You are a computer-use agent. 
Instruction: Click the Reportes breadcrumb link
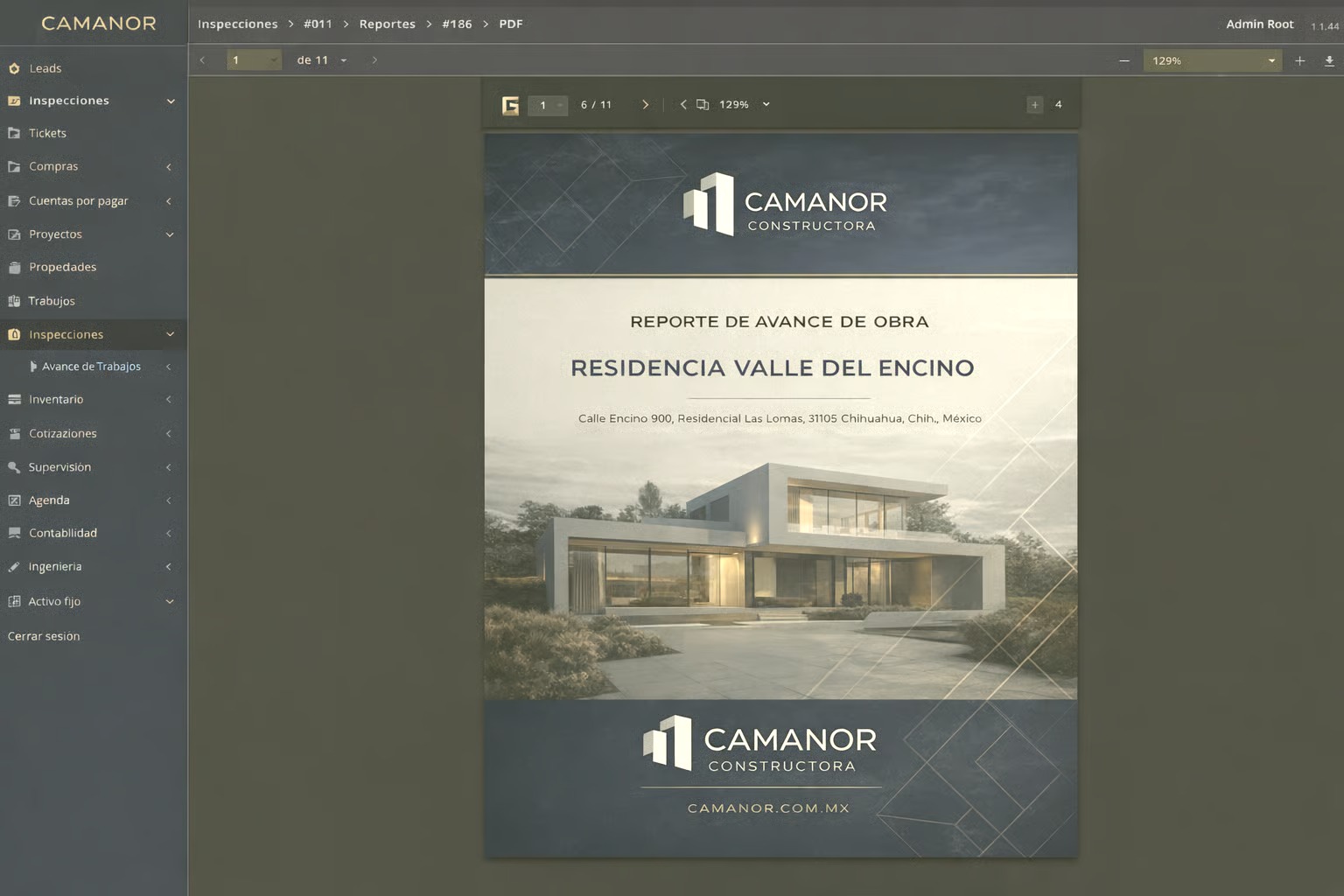click(388, 24)
